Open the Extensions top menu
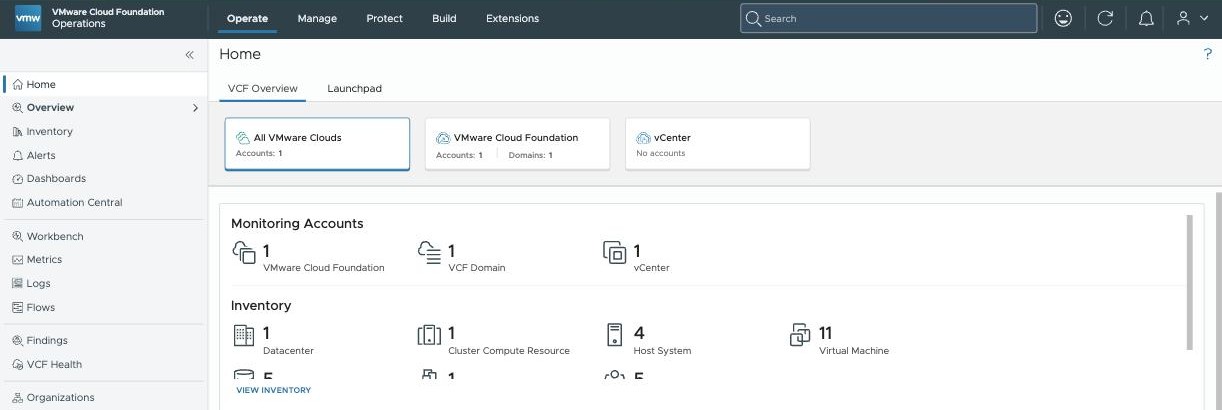This screenshot has height=410, width=1222. (x=512, y=18)
